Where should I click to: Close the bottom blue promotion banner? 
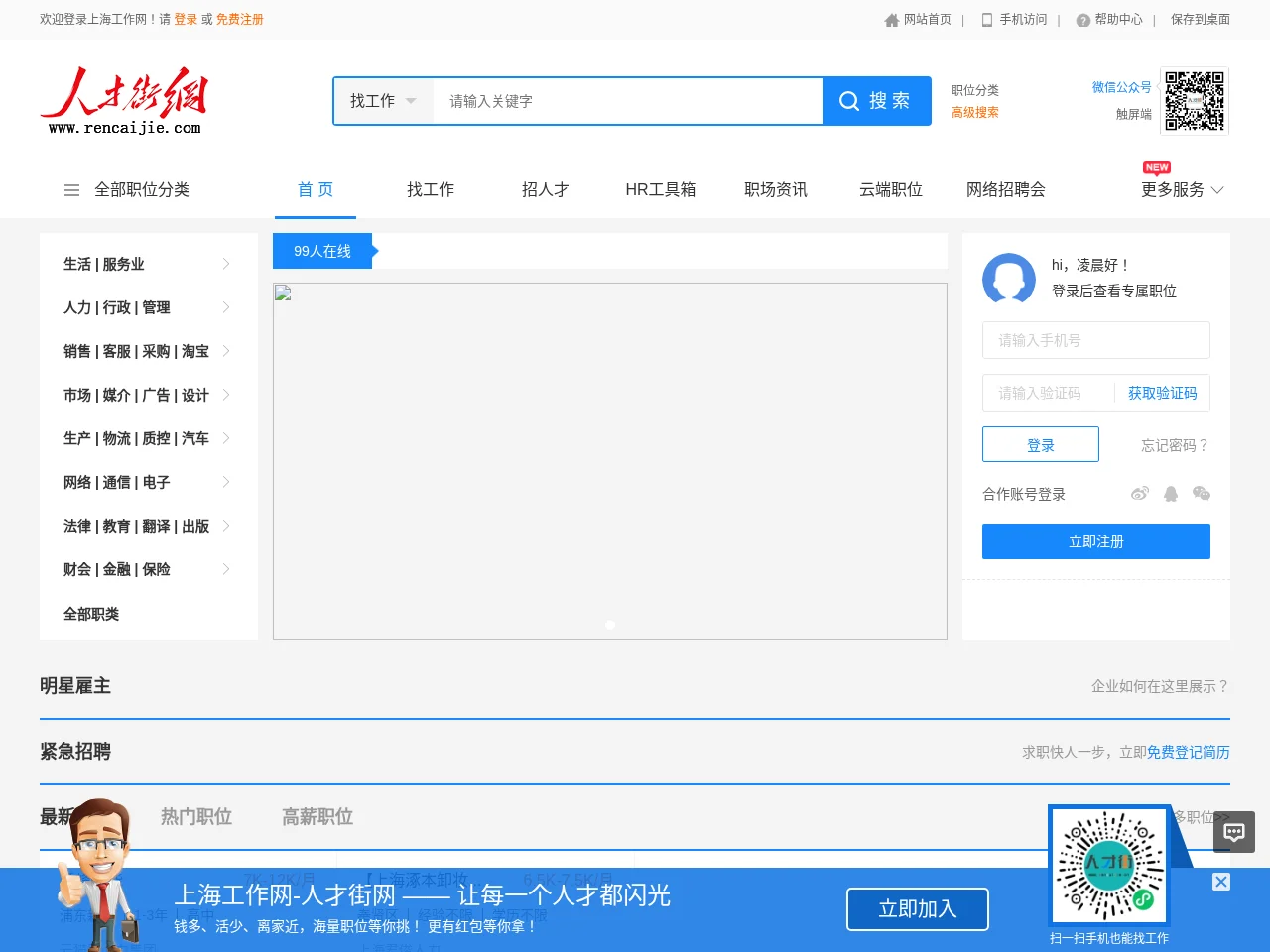[1221, 882]
